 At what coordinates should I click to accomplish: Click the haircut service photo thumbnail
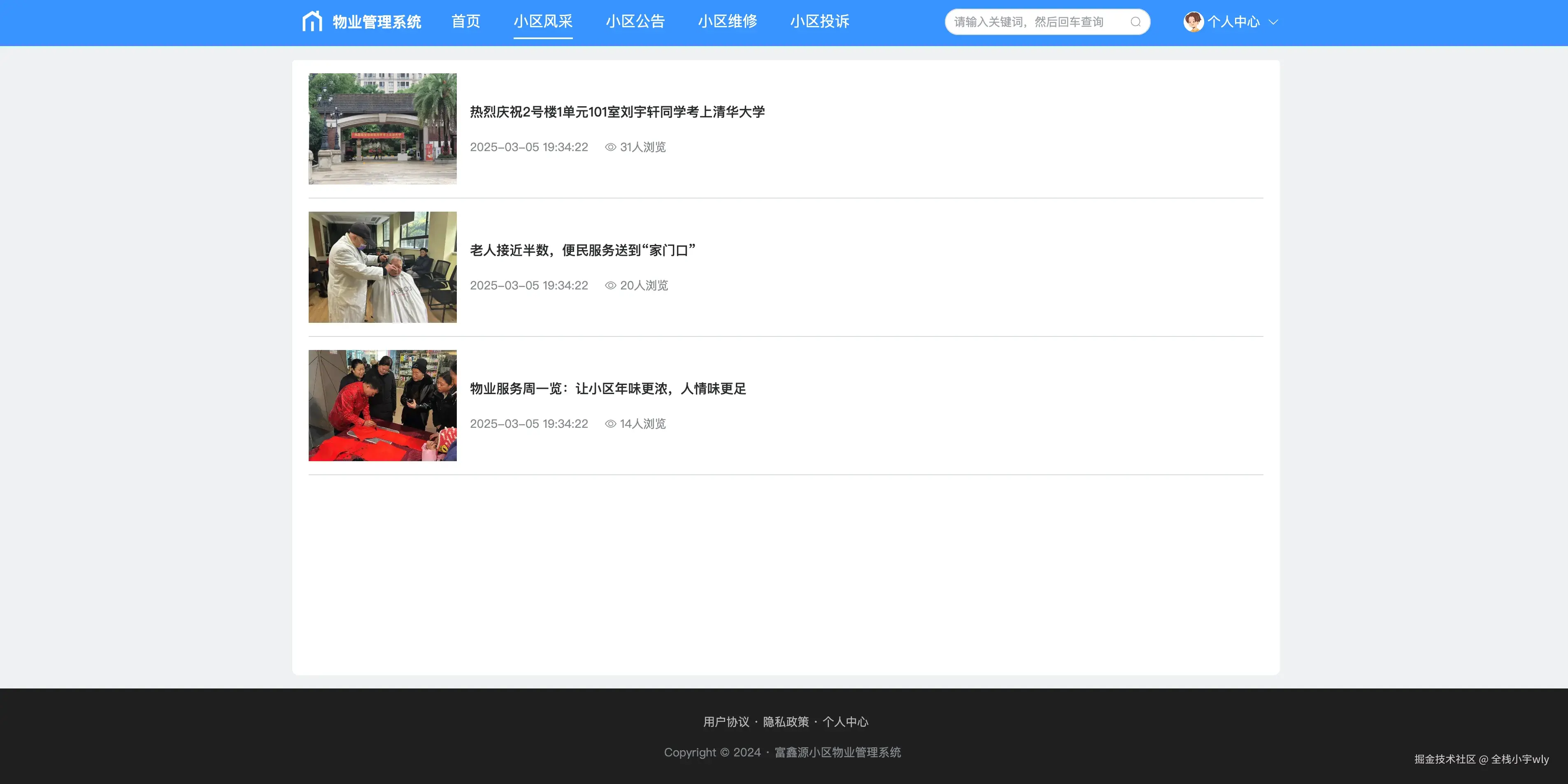click(x=382, y=267)
